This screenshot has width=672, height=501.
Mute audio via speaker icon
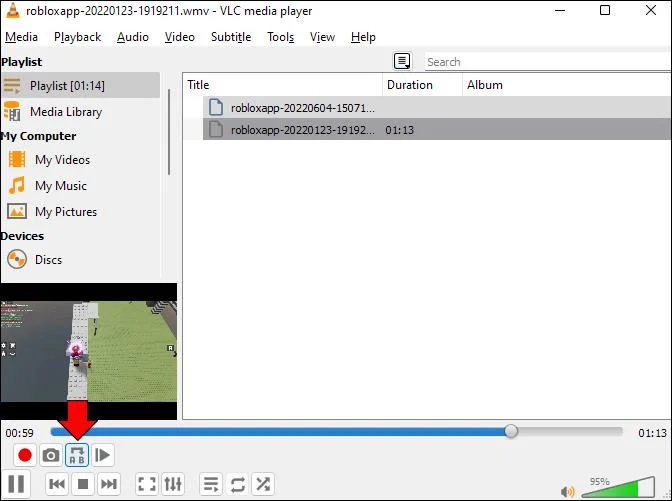pyautogui.click(x=568, y=492)
